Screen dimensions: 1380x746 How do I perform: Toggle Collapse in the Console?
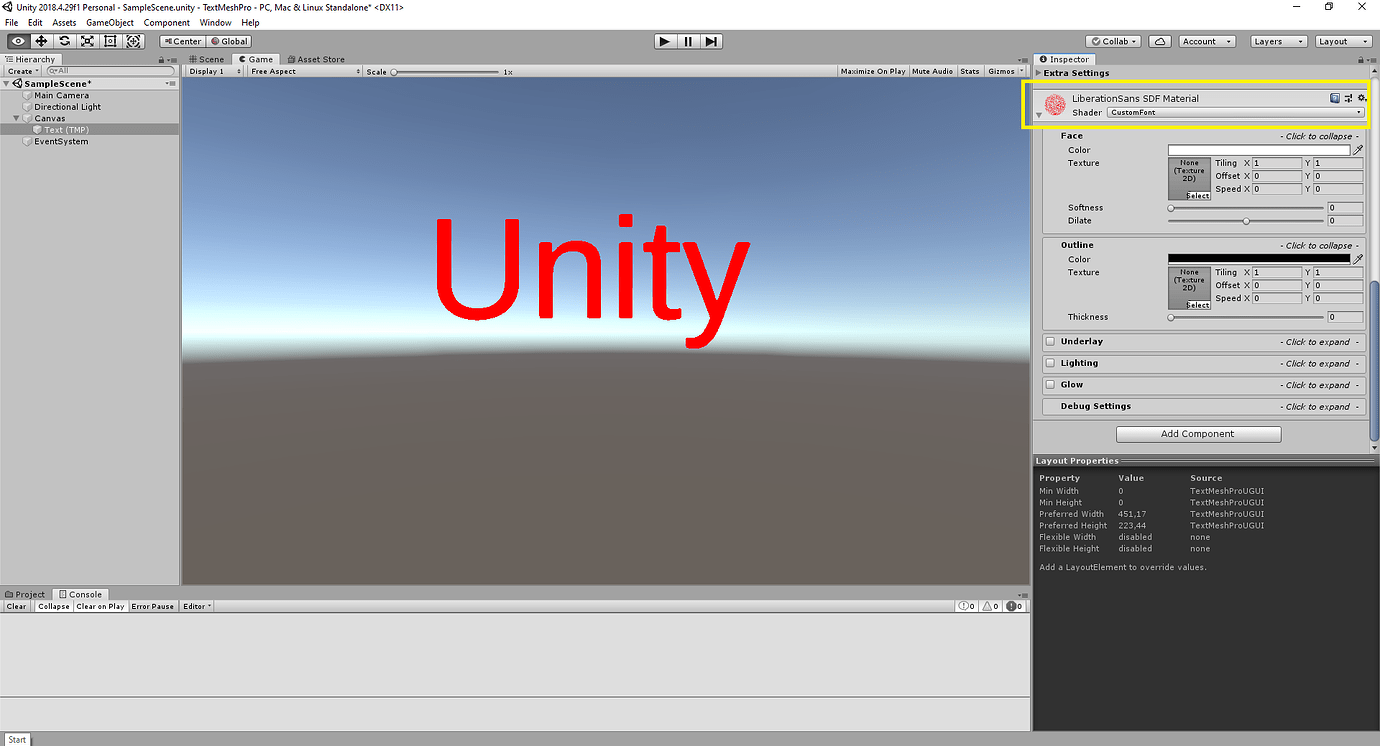click(54, 606)
